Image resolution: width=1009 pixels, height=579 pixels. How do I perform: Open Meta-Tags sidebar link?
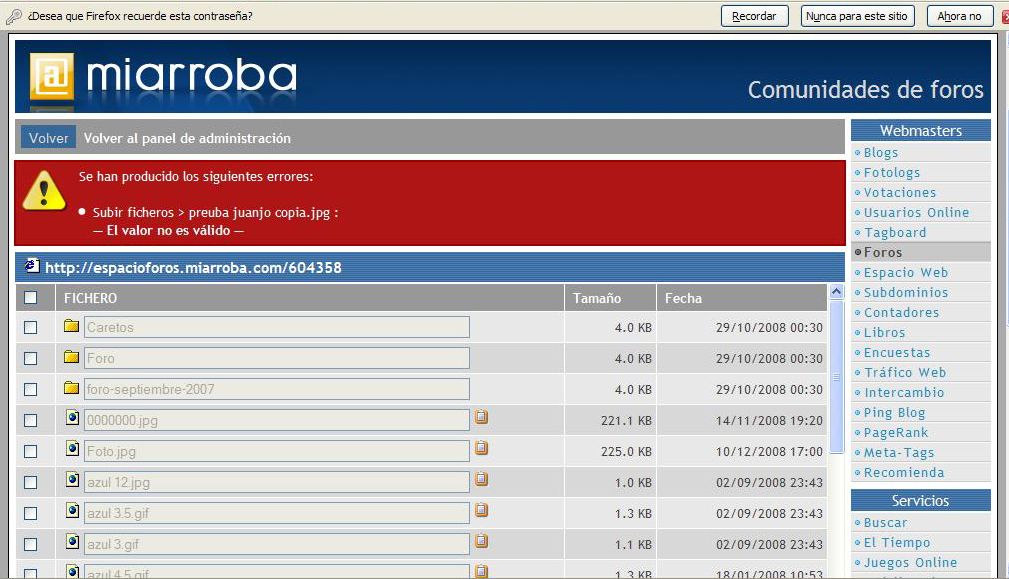pyautogui.click(x=899, y=452)
